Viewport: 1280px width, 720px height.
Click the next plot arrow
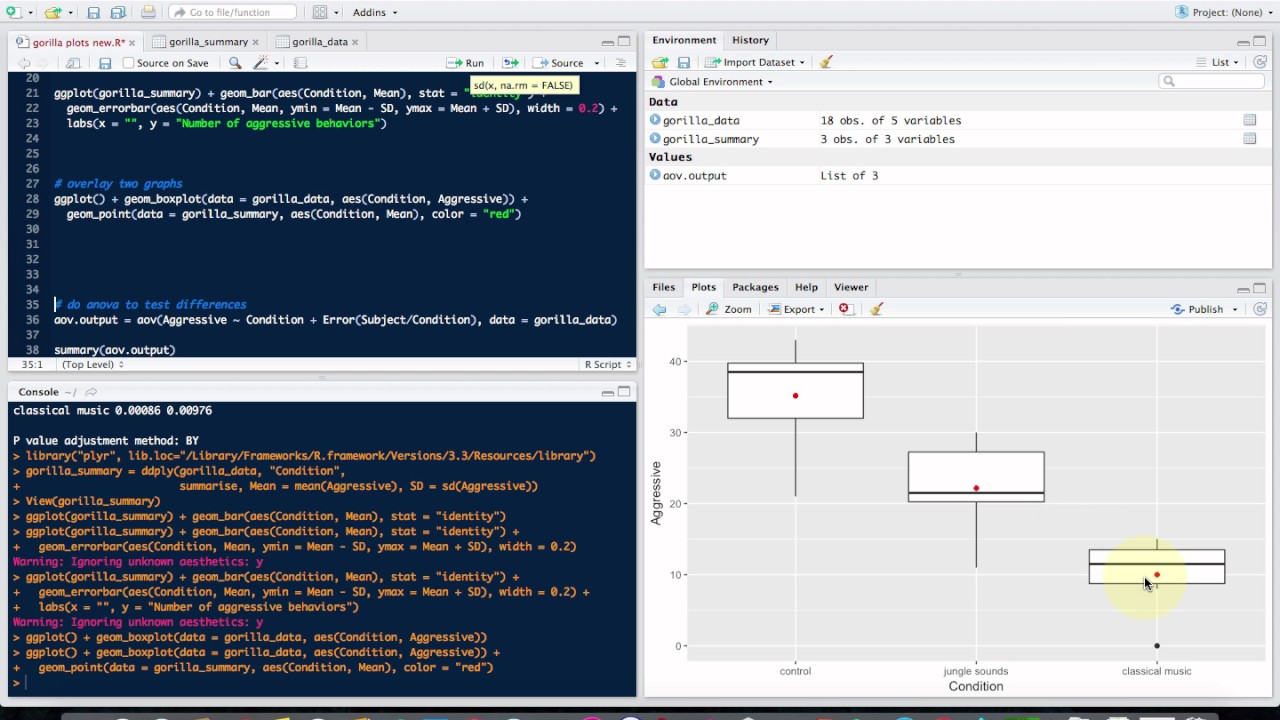(x=683, y=309)
